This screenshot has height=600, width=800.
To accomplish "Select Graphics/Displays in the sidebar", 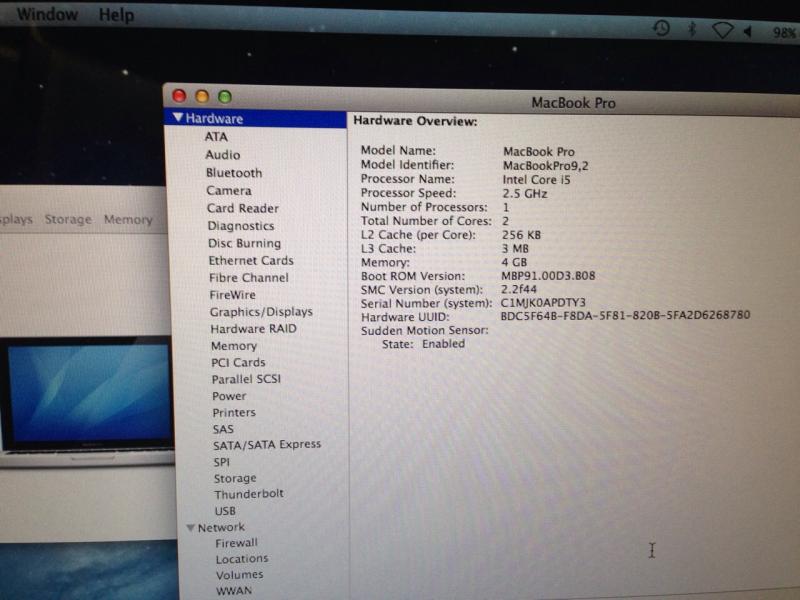I will (261, 312).
